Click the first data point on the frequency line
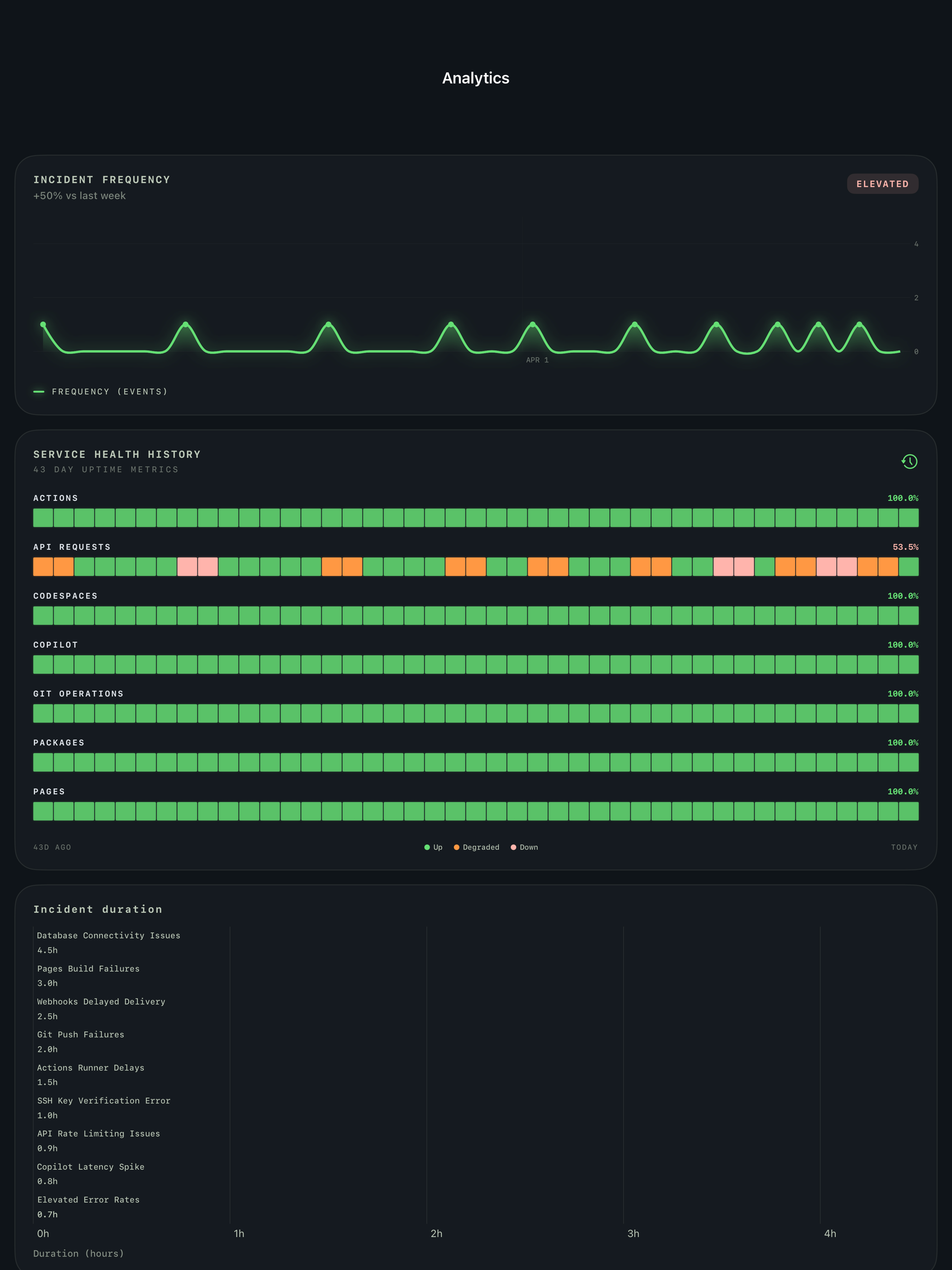 pos(43,324)
